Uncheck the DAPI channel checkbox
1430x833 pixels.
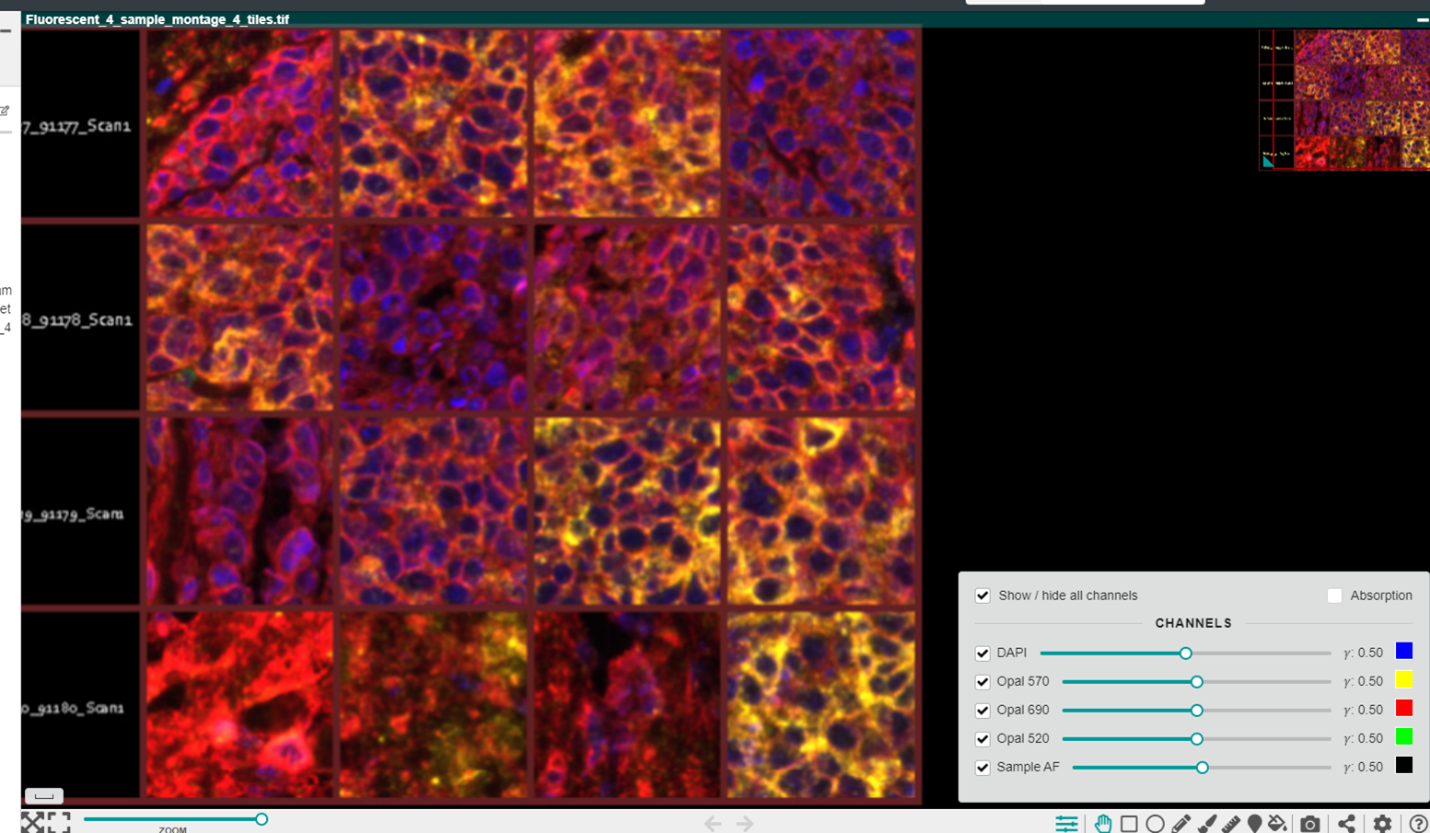click(x=983, y=653)
